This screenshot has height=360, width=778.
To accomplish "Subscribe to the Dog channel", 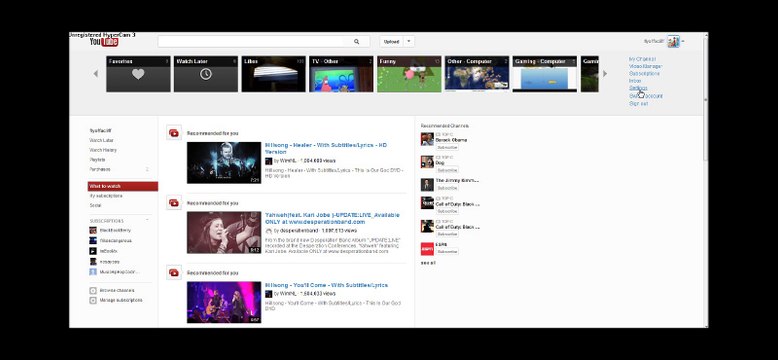I will click(447, 170).
